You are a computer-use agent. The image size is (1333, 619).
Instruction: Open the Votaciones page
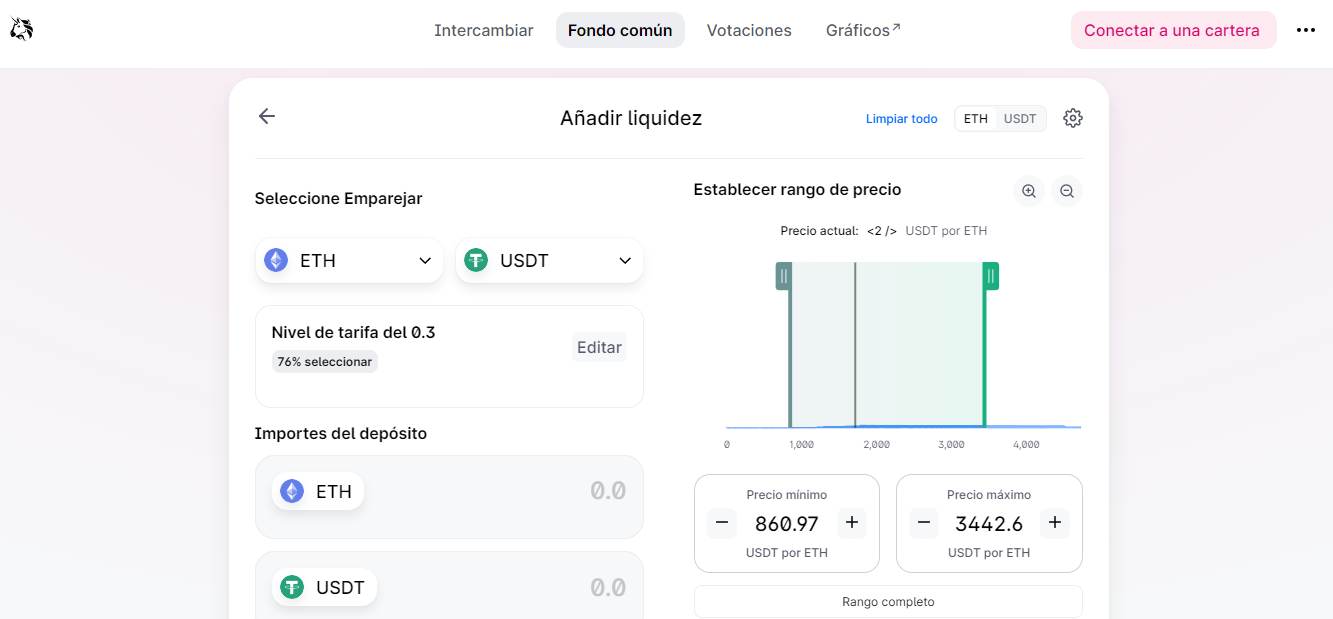tap(748, 30)
